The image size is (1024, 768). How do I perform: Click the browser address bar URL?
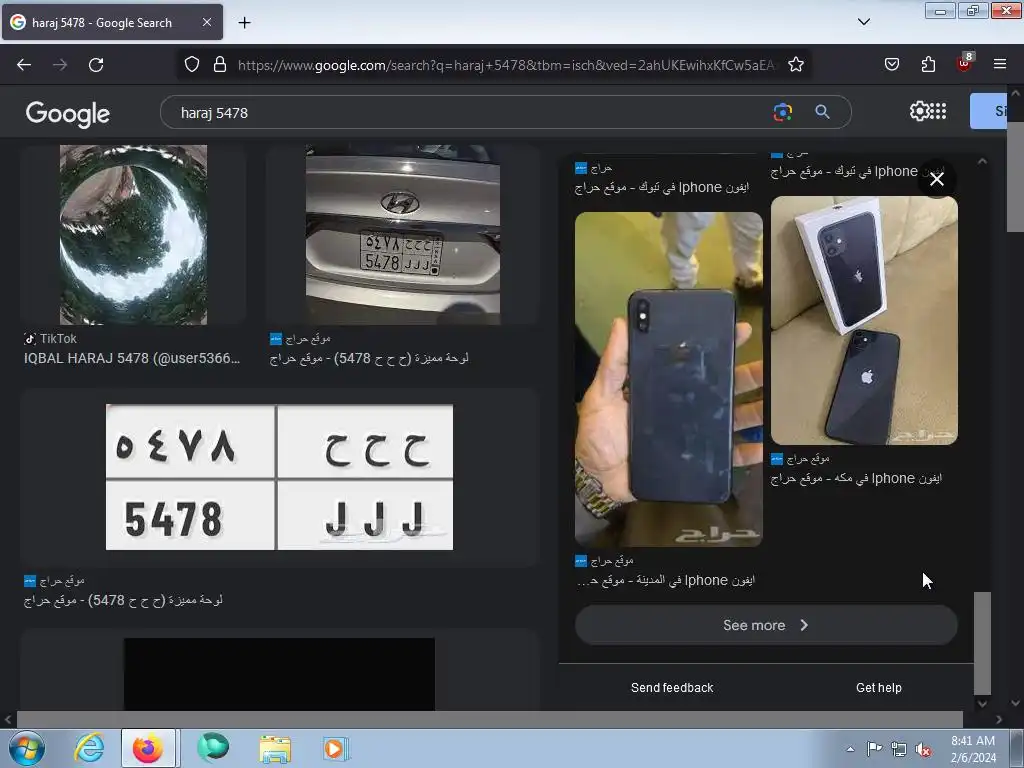pyautogui.click(x=506, y=65)
